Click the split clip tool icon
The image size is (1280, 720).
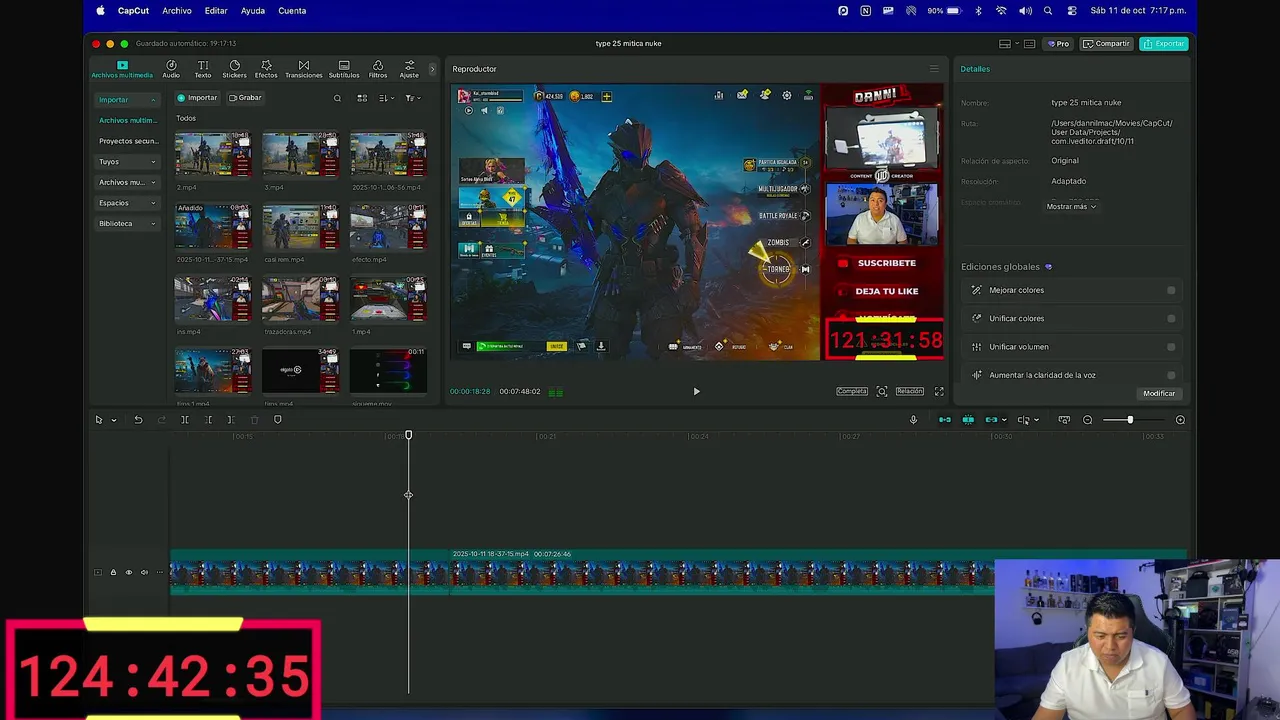coord(185,420)
